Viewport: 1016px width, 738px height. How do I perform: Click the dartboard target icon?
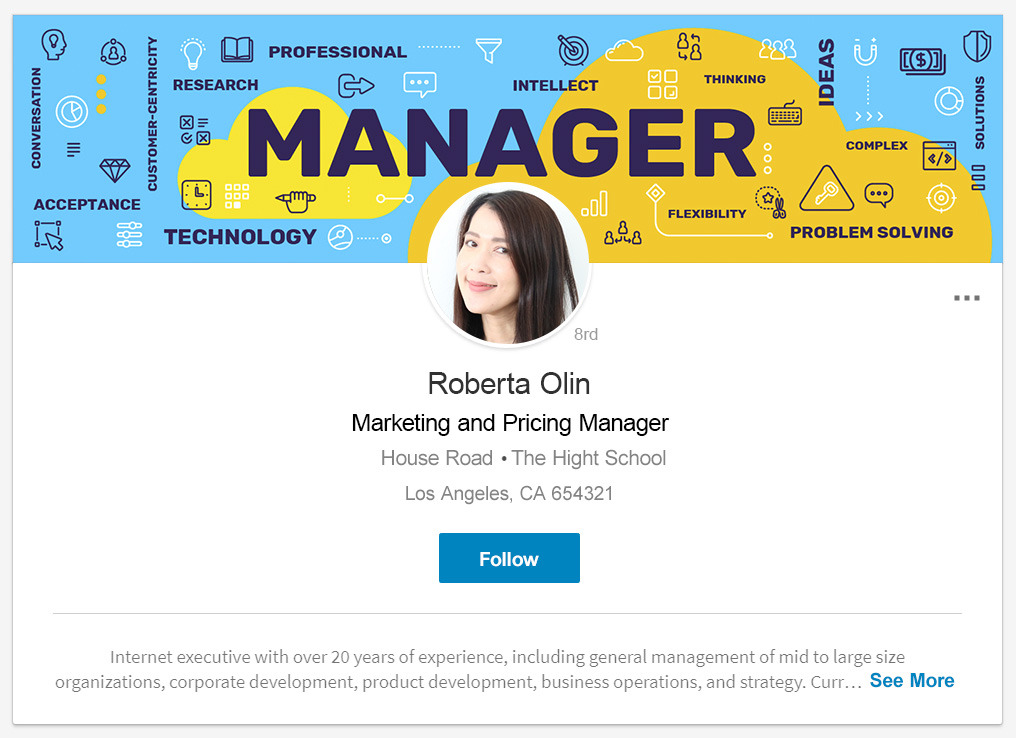(573, 51)
